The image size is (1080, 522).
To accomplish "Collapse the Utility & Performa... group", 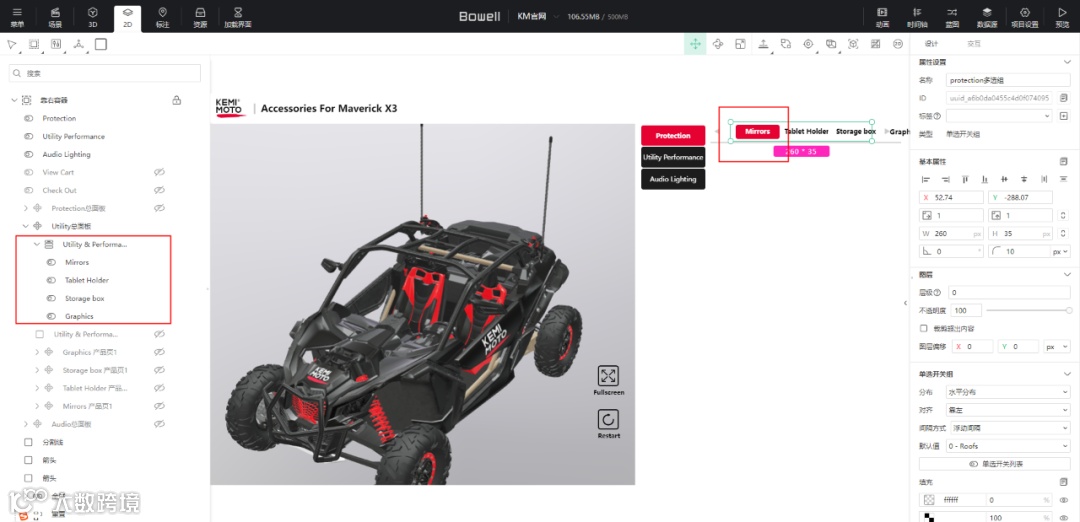I will pyautogui.click(x=37, y=244).
